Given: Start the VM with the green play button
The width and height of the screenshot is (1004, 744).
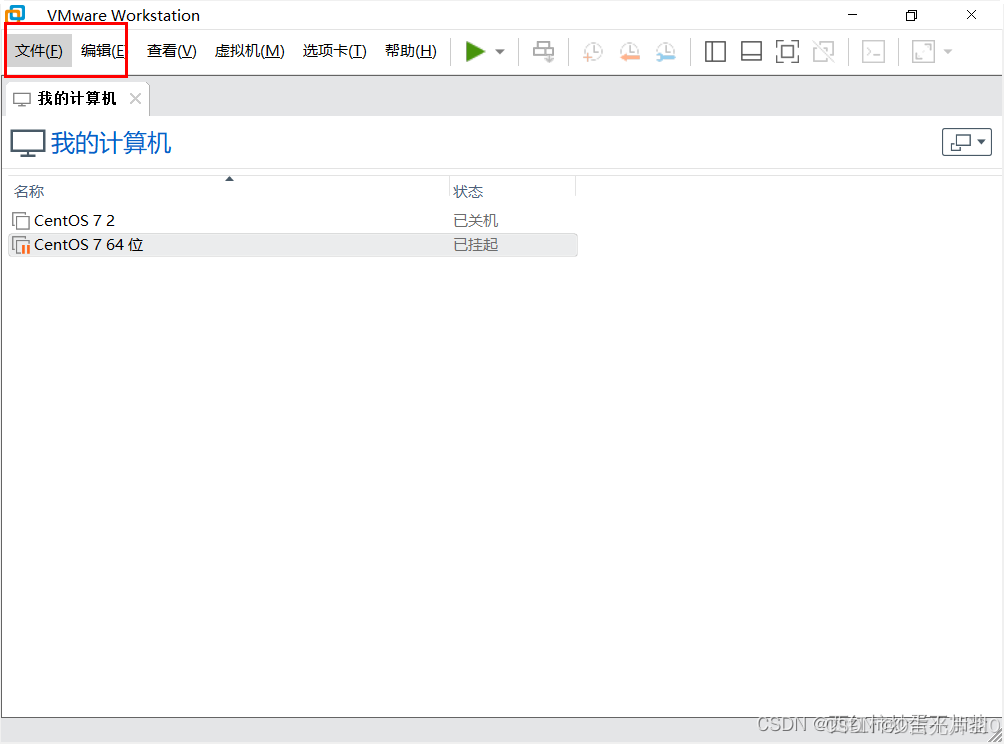Looking at the screenshot, I should click(475, 51).
